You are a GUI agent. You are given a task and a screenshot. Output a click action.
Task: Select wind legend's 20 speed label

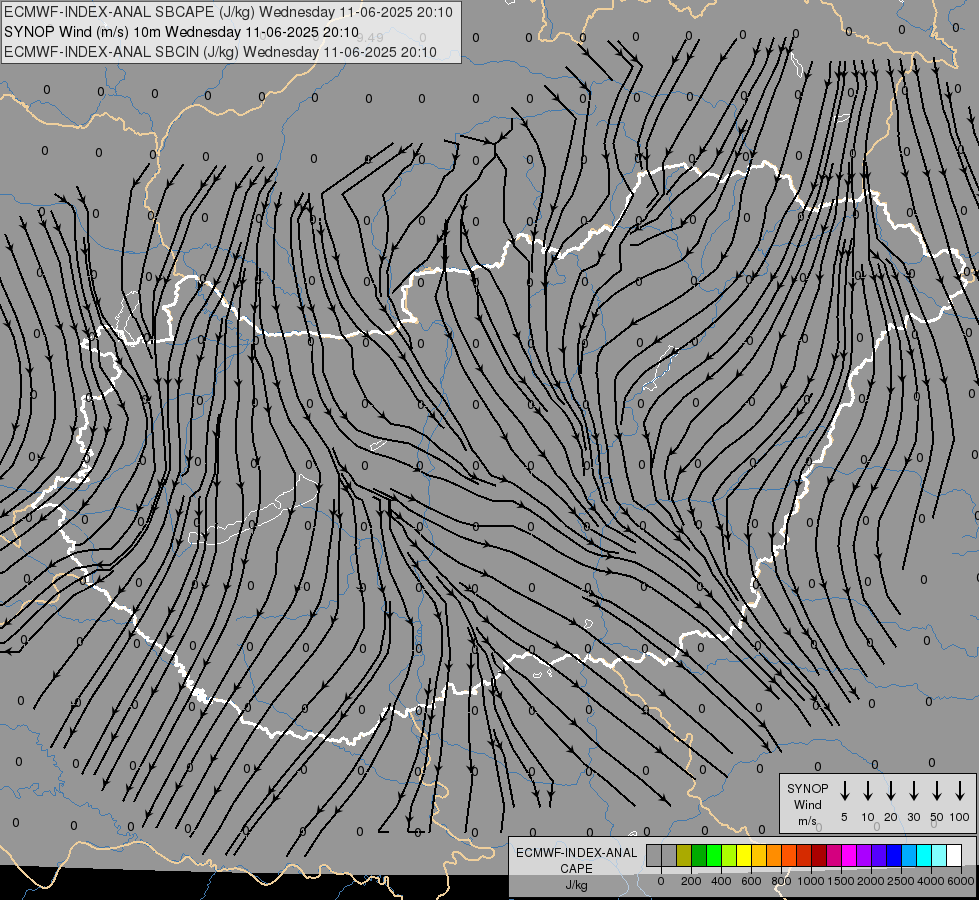[x=891, y=817]
